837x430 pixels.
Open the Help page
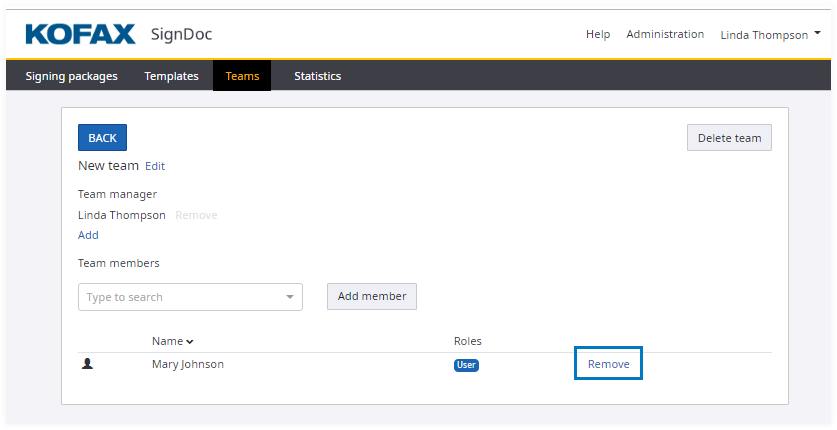598,34
